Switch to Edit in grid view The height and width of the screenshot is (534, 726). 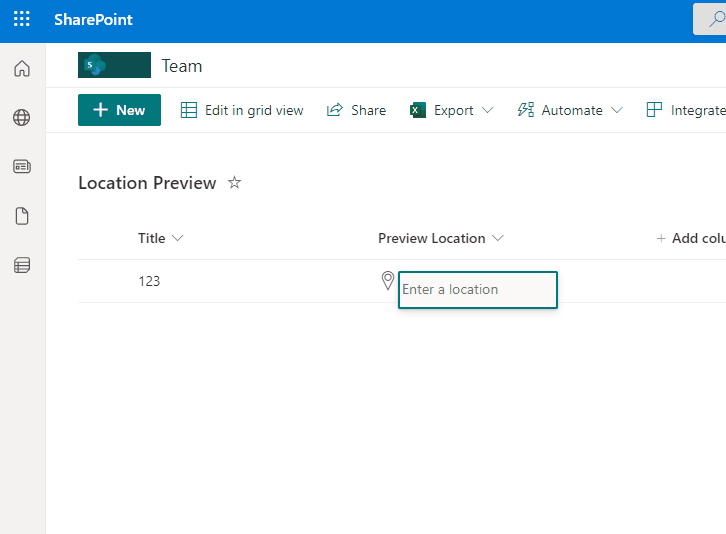click(242, 110)
